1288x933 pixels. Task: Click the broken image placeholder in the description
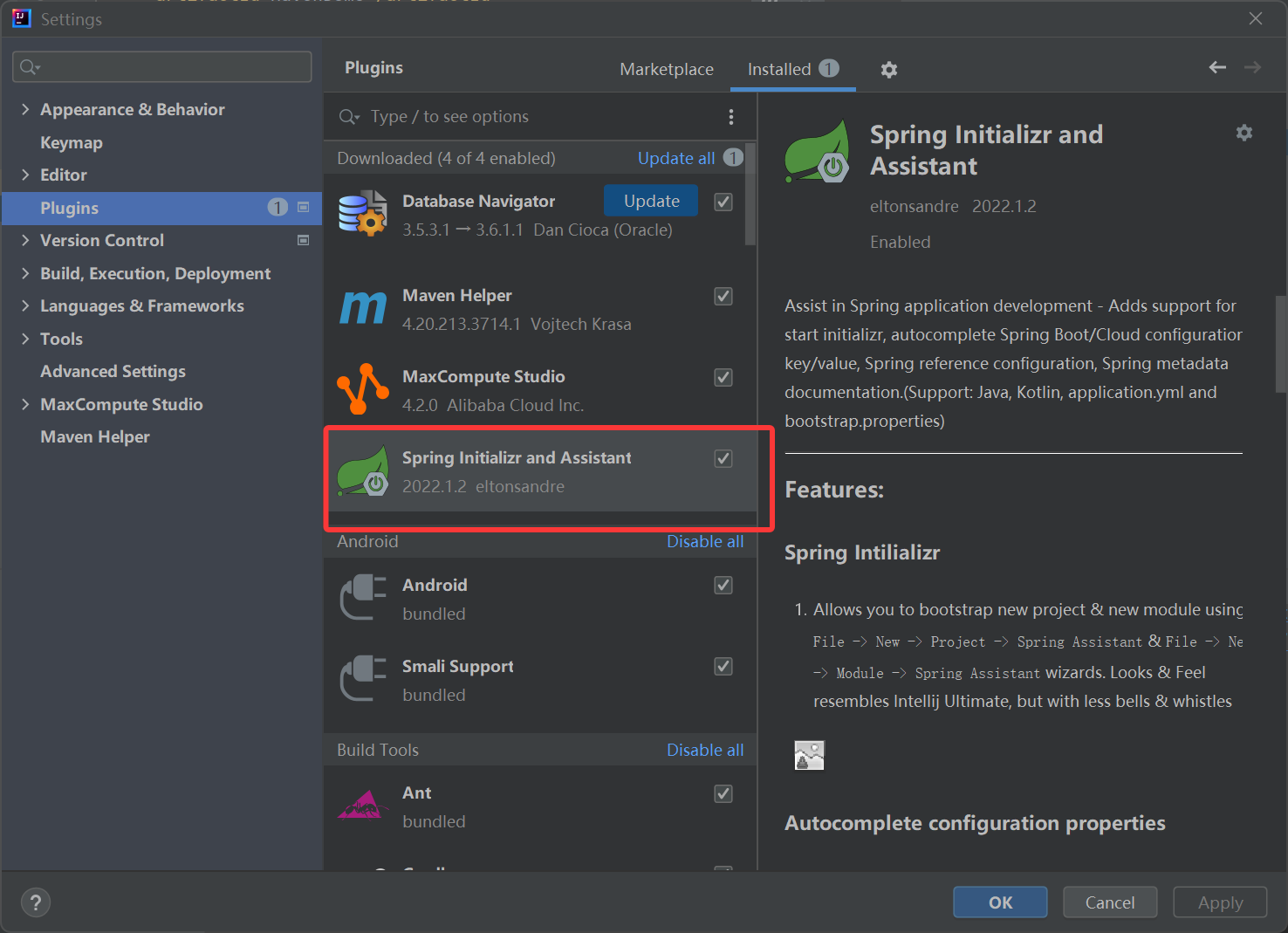point(810,755)
